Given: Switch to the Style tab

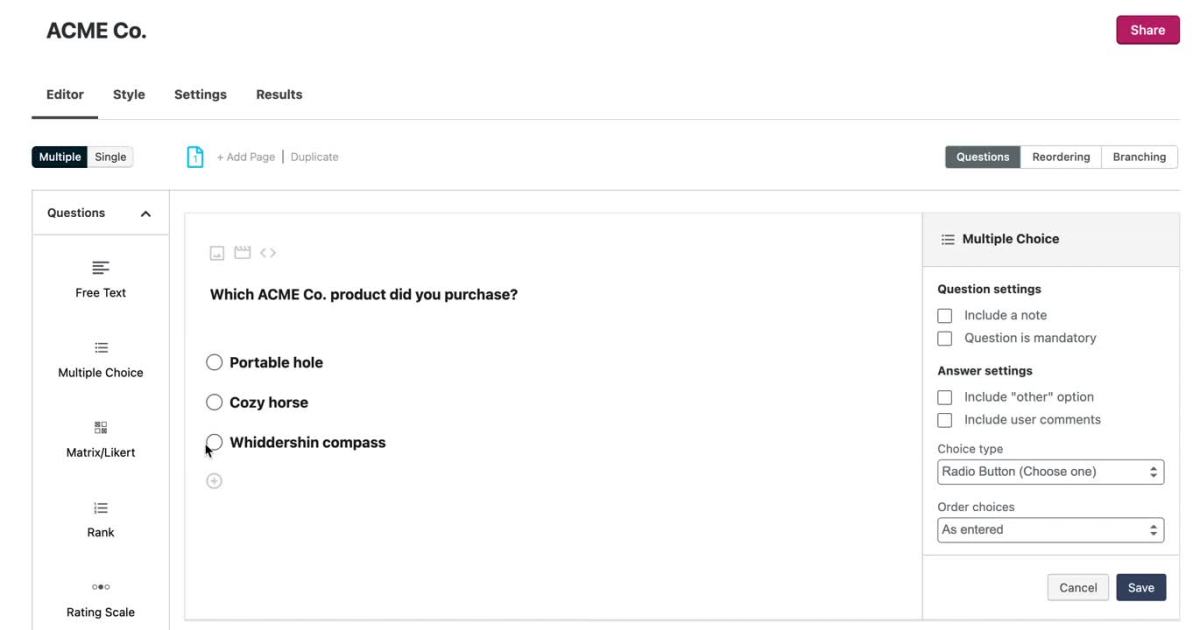Looking at the screenshot, I should point(129,95).
